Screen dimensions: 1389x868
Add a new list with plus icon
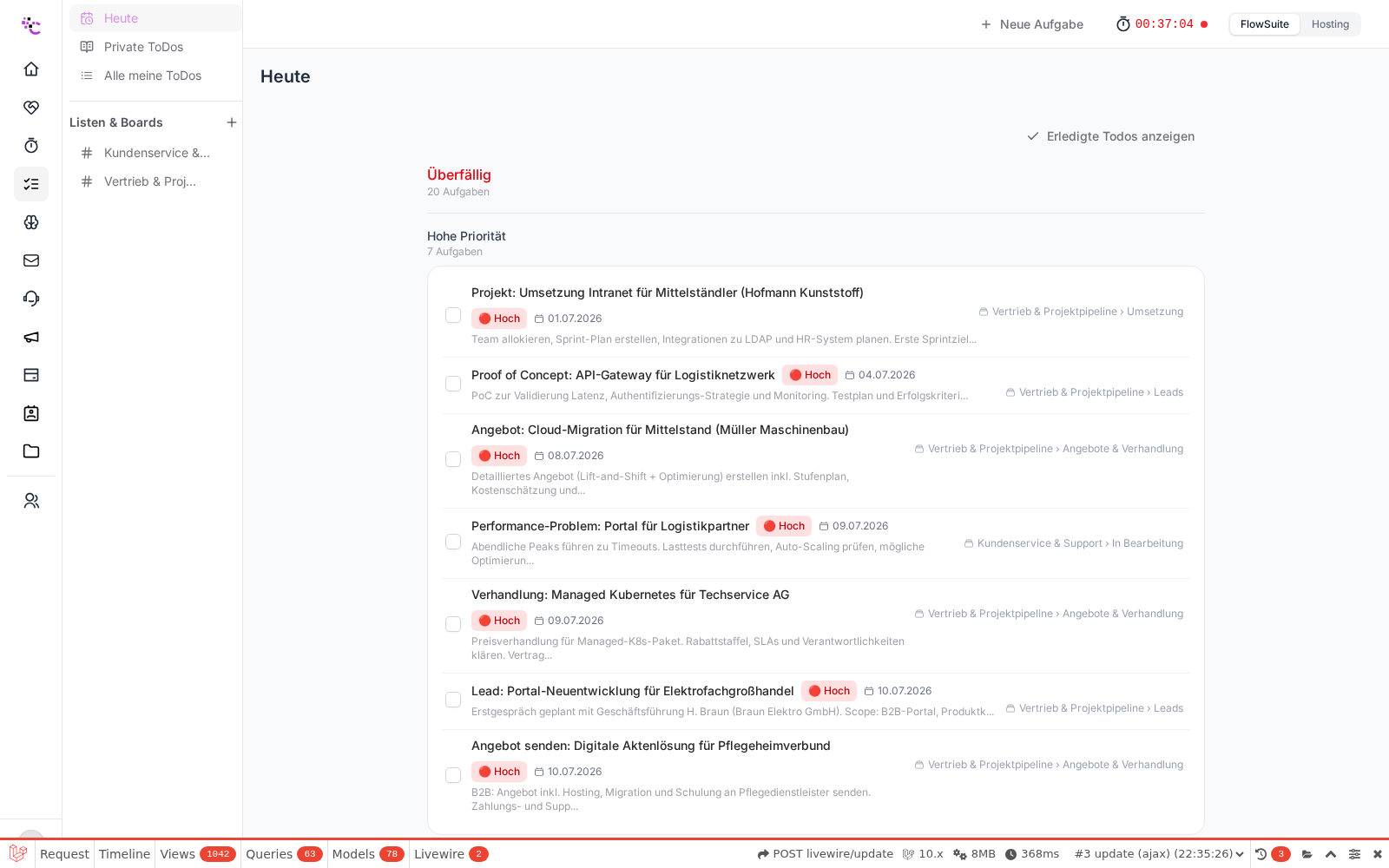click(232, 122)
